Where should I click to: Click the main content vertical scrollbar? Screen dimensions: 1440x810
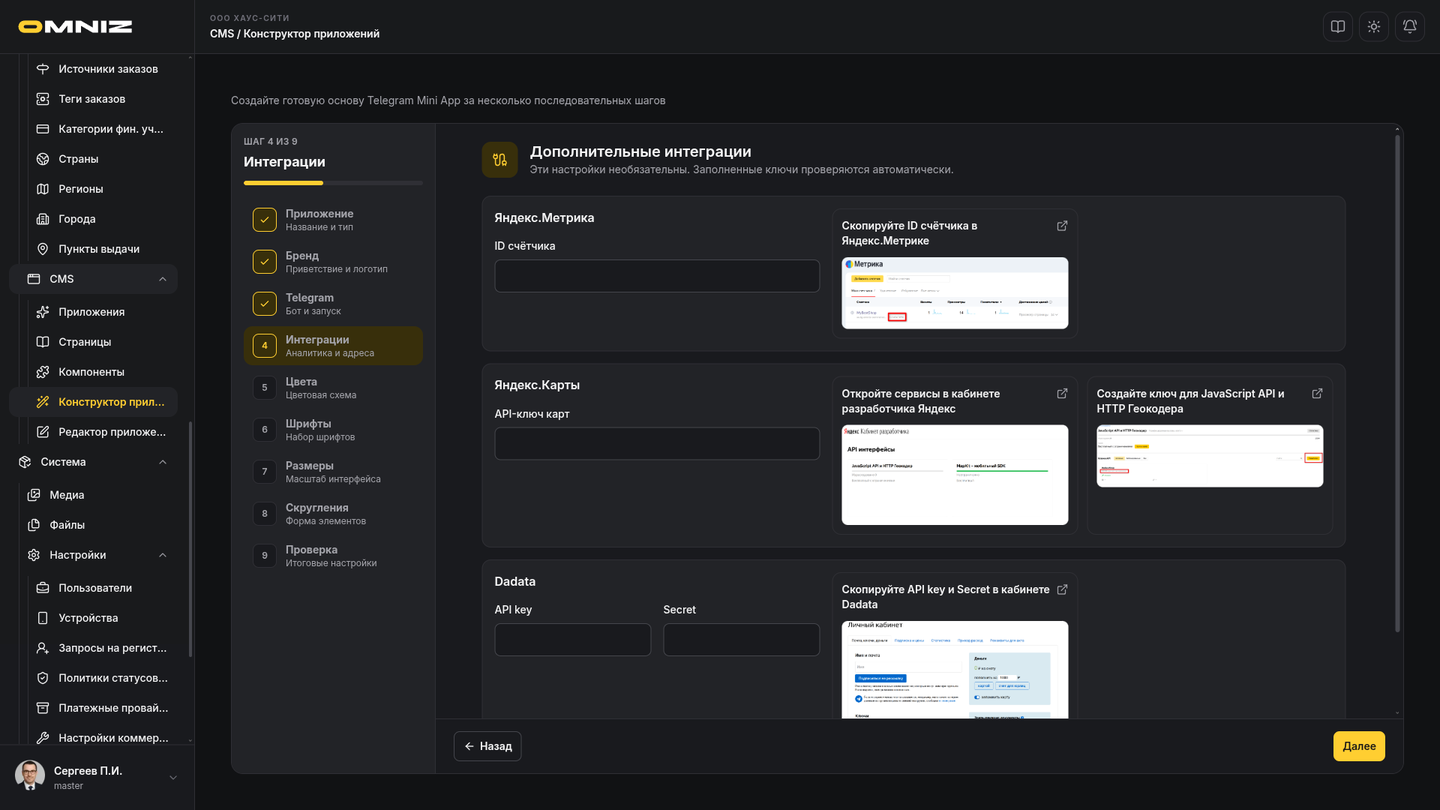click(1397, 383)
